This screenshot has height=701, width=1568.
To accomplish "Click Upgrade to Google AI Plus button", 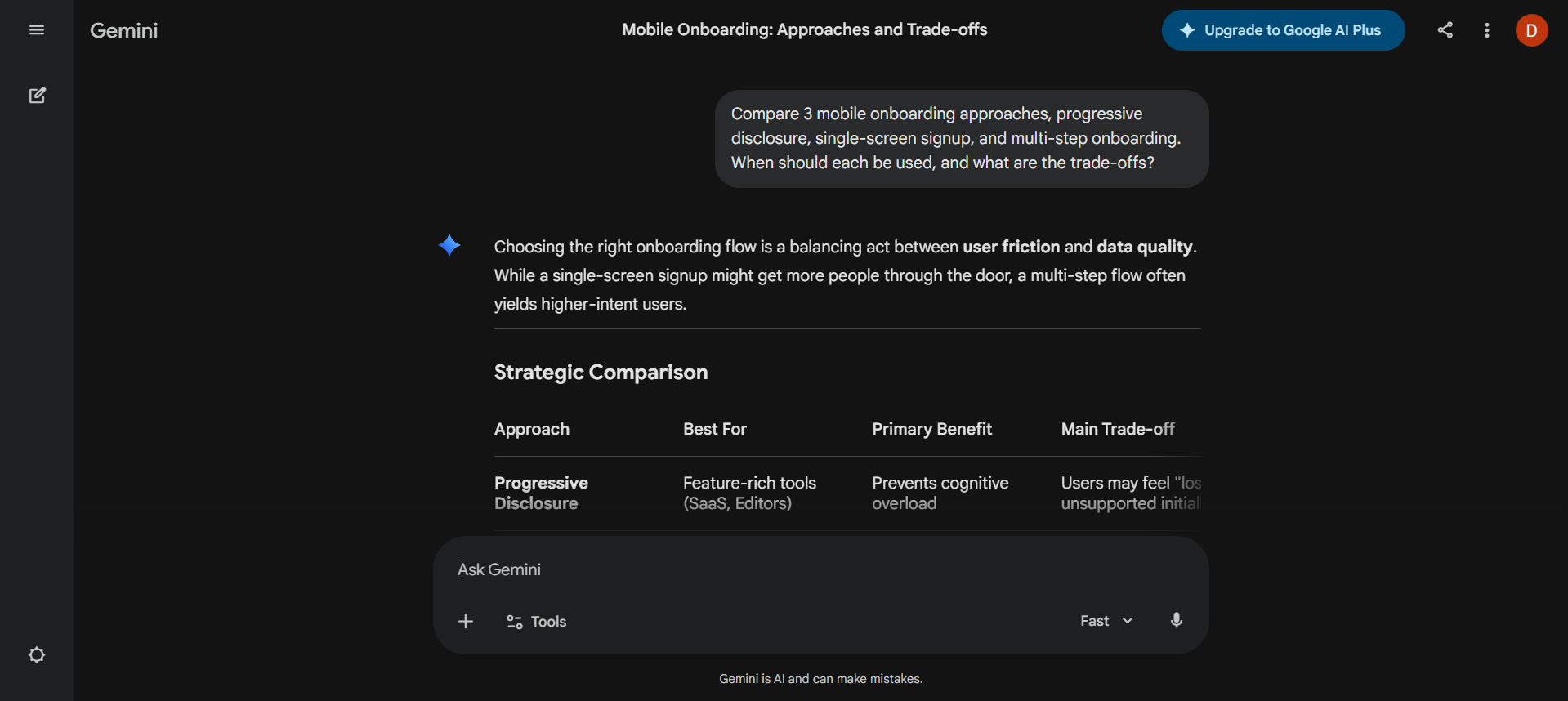I will pyautogui.click(x=1283, y=30).
